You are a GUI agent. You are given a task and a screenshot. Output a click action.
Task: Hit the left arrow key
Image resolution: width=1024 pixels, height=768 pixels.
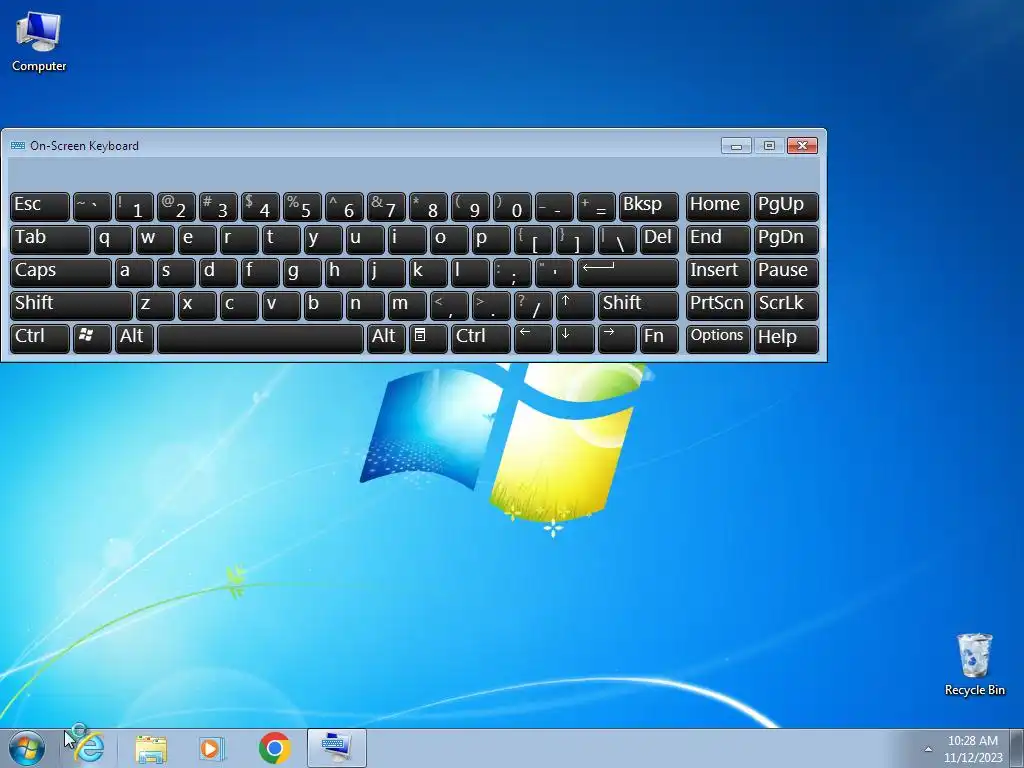533,338
